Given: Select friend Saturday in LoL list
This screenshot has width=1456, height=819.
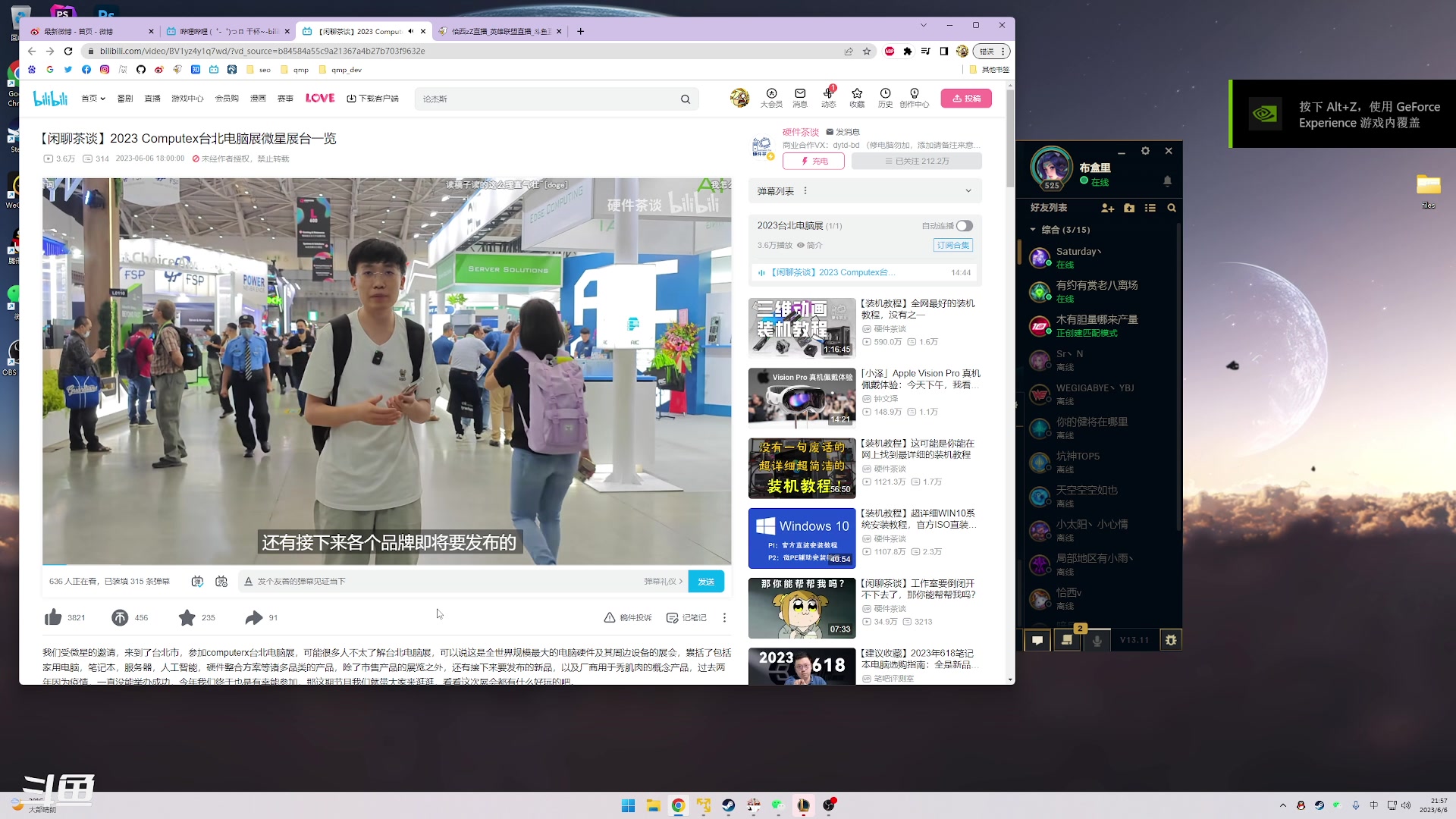Looking at the screenshot, I should (x=1100, y=258).
